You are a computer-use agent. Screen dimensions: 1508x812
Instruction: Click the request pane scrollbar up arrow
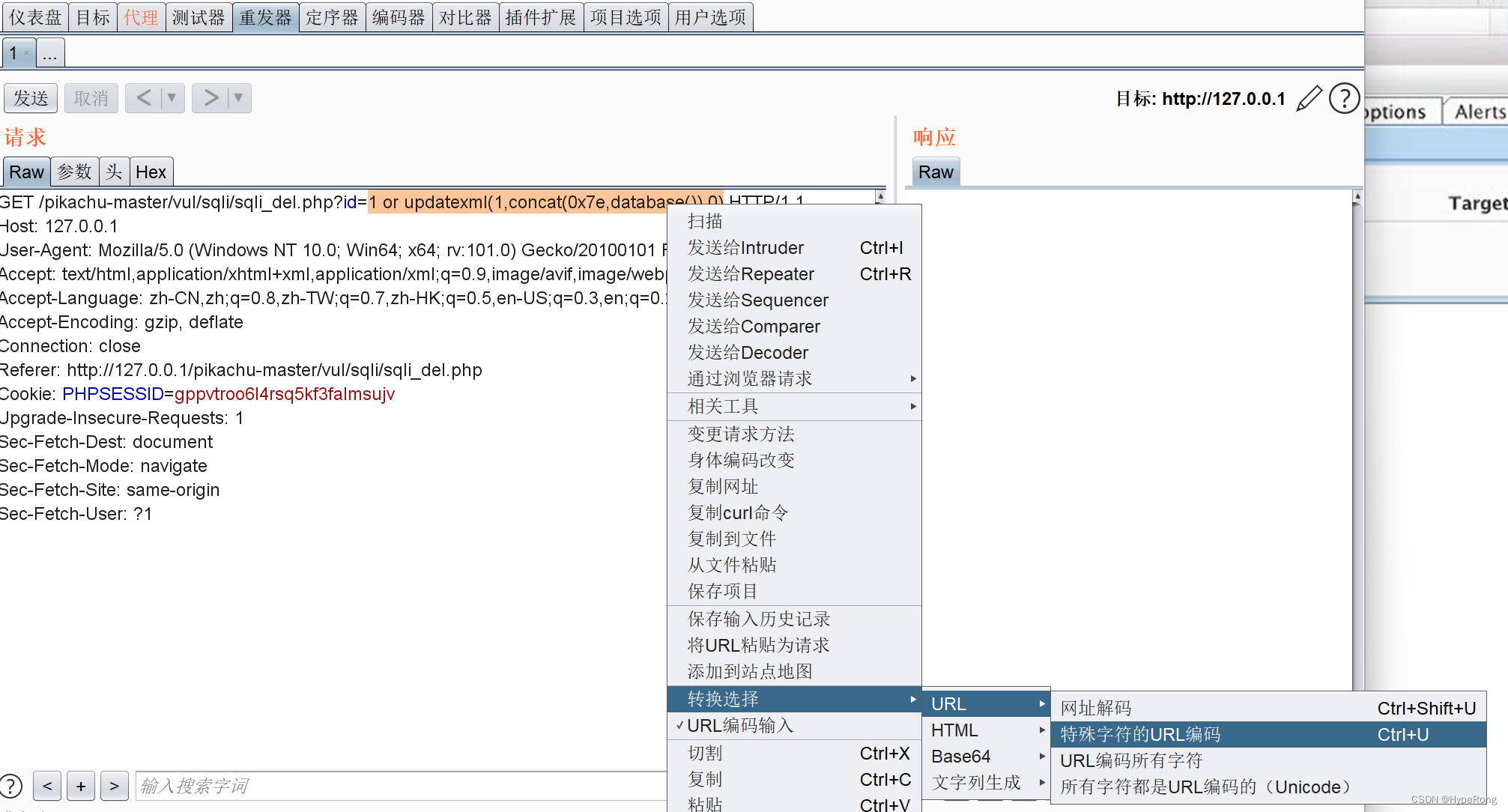[x=880, y=196]
